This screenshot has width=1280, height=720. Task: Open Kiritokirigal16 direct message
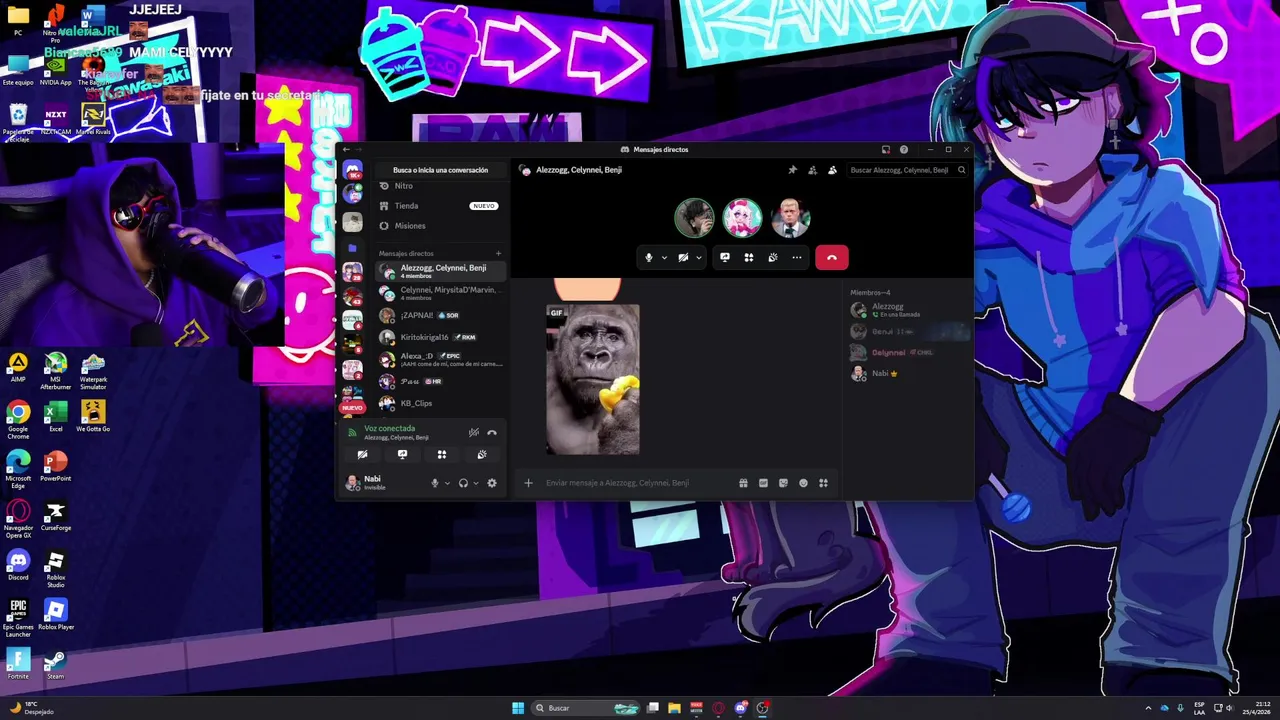[440, 337]
